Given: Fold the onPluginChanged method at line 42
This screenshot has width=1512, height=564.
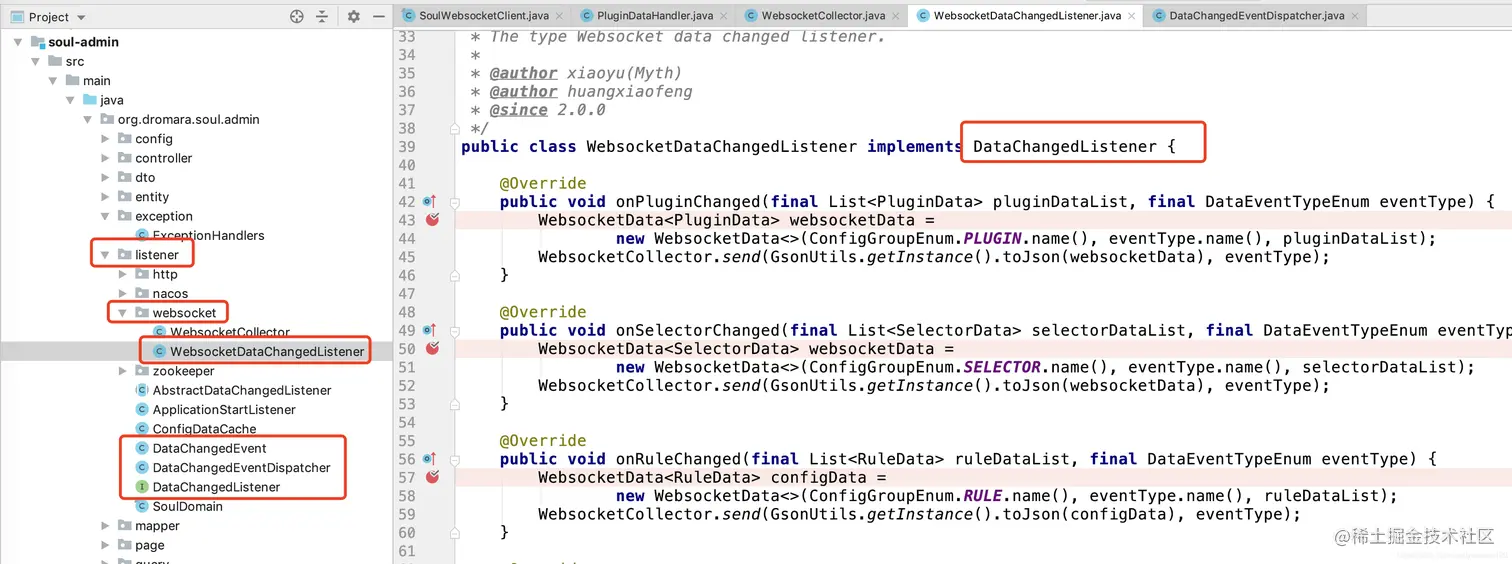Looking at the screenshot, I should click(x=454, y=201).
